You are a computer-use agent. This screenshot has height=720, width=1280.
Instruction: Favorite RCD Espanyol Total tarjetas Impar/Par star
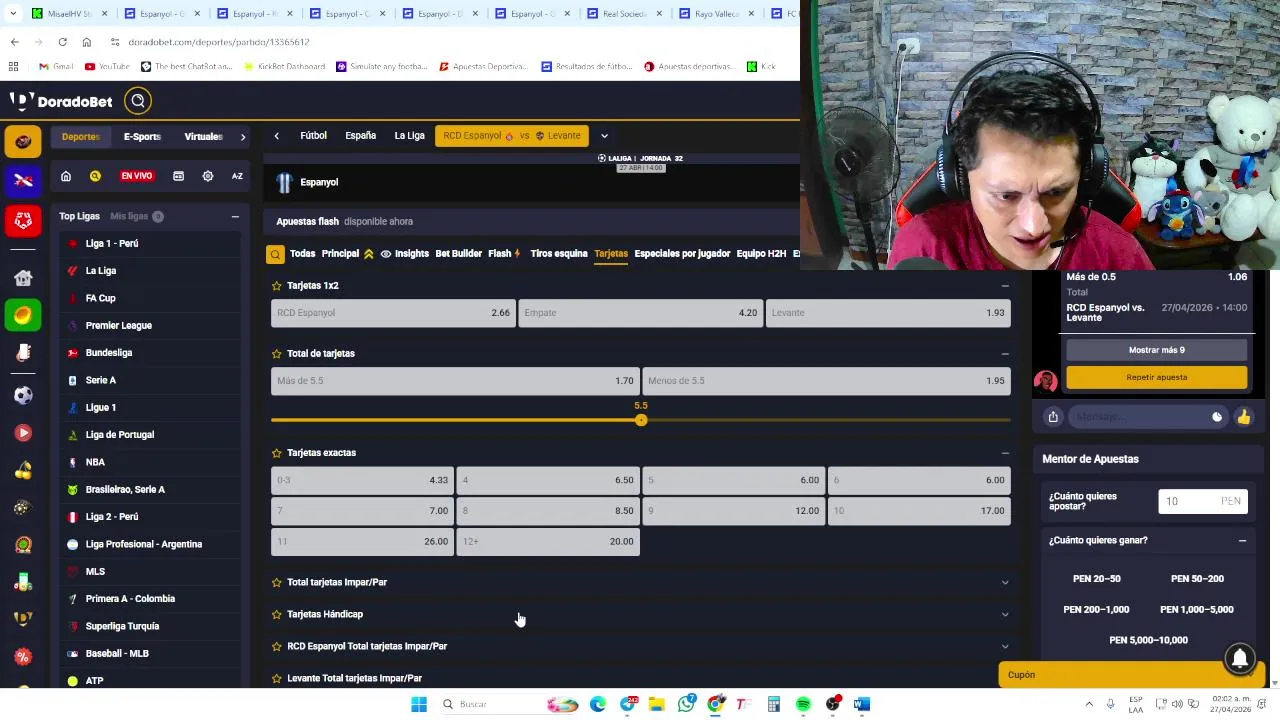[277, 646]
